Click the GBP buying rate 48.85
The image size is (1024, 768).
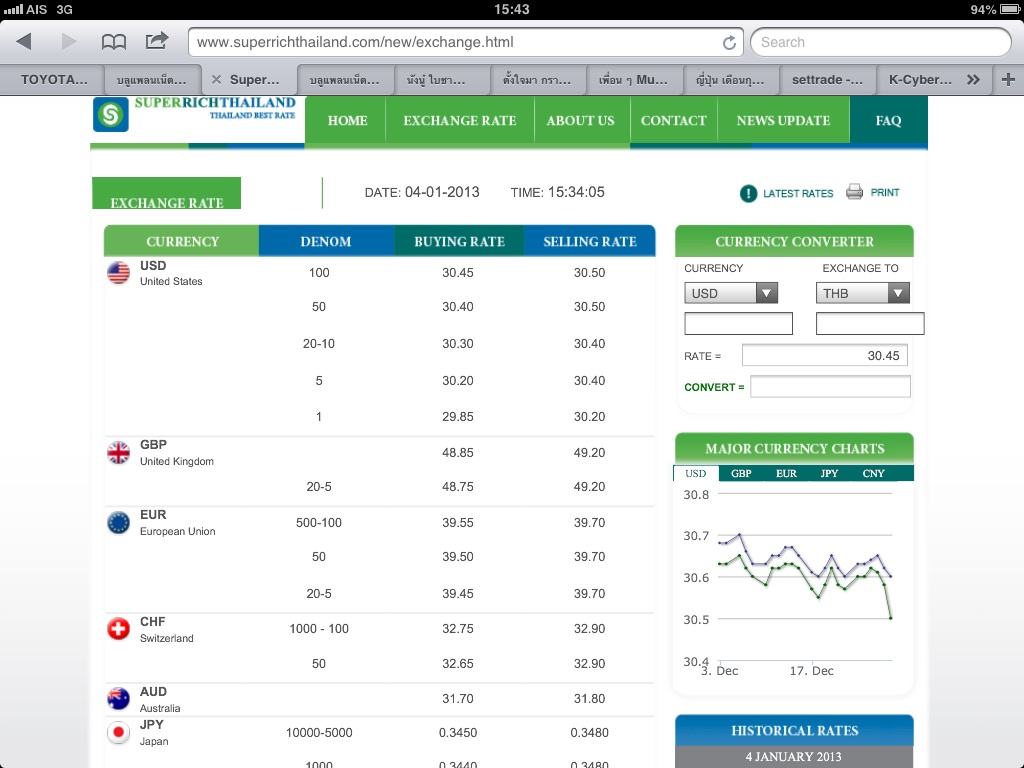[x=458, y=453]
